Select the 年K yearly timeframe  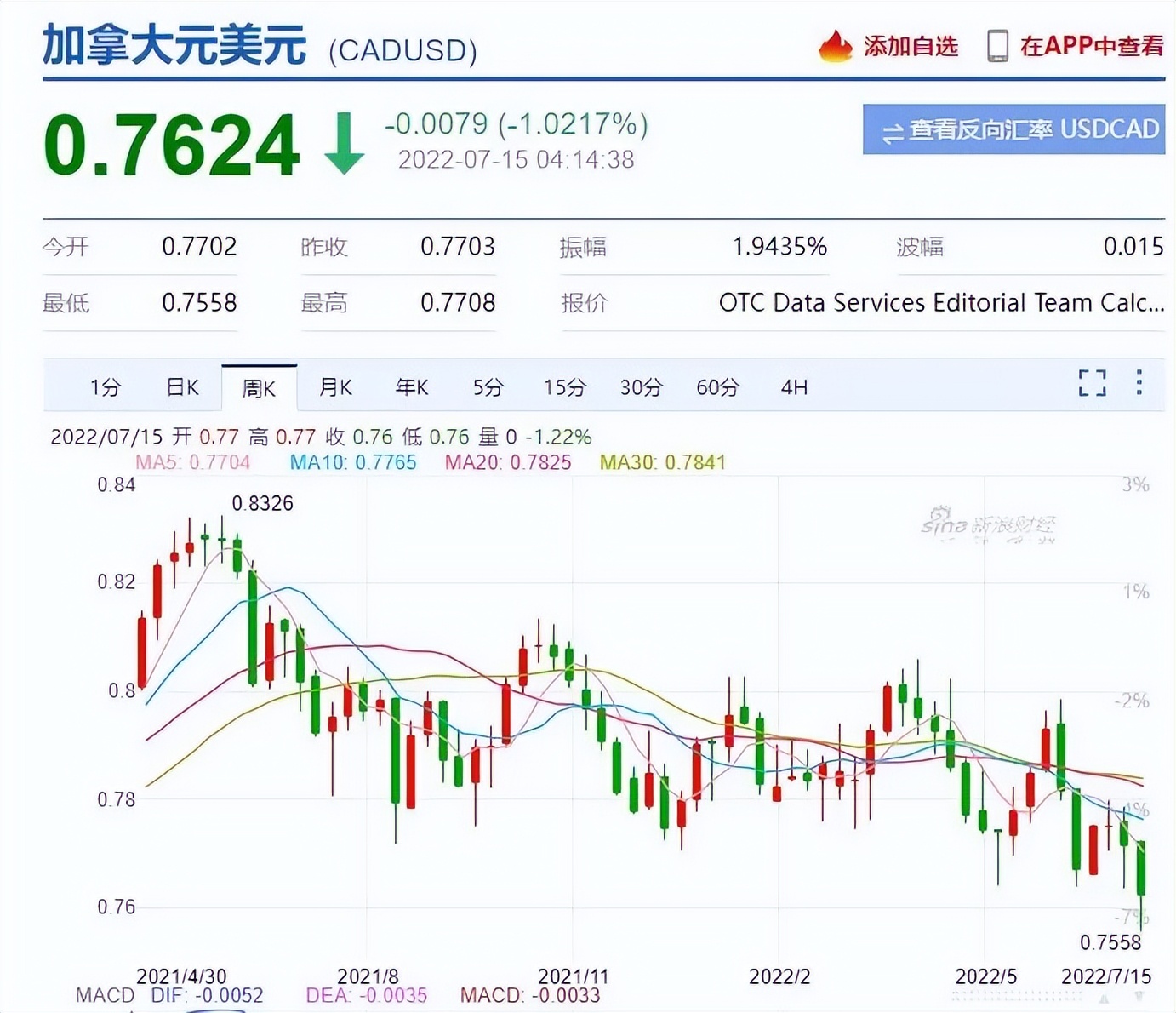tap(411, 387)
